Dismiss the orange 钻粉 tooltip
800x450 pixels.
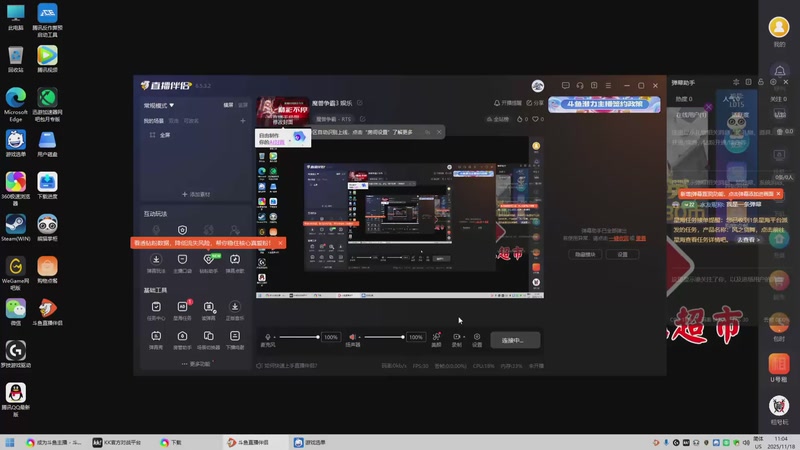(x=280, y=243)
